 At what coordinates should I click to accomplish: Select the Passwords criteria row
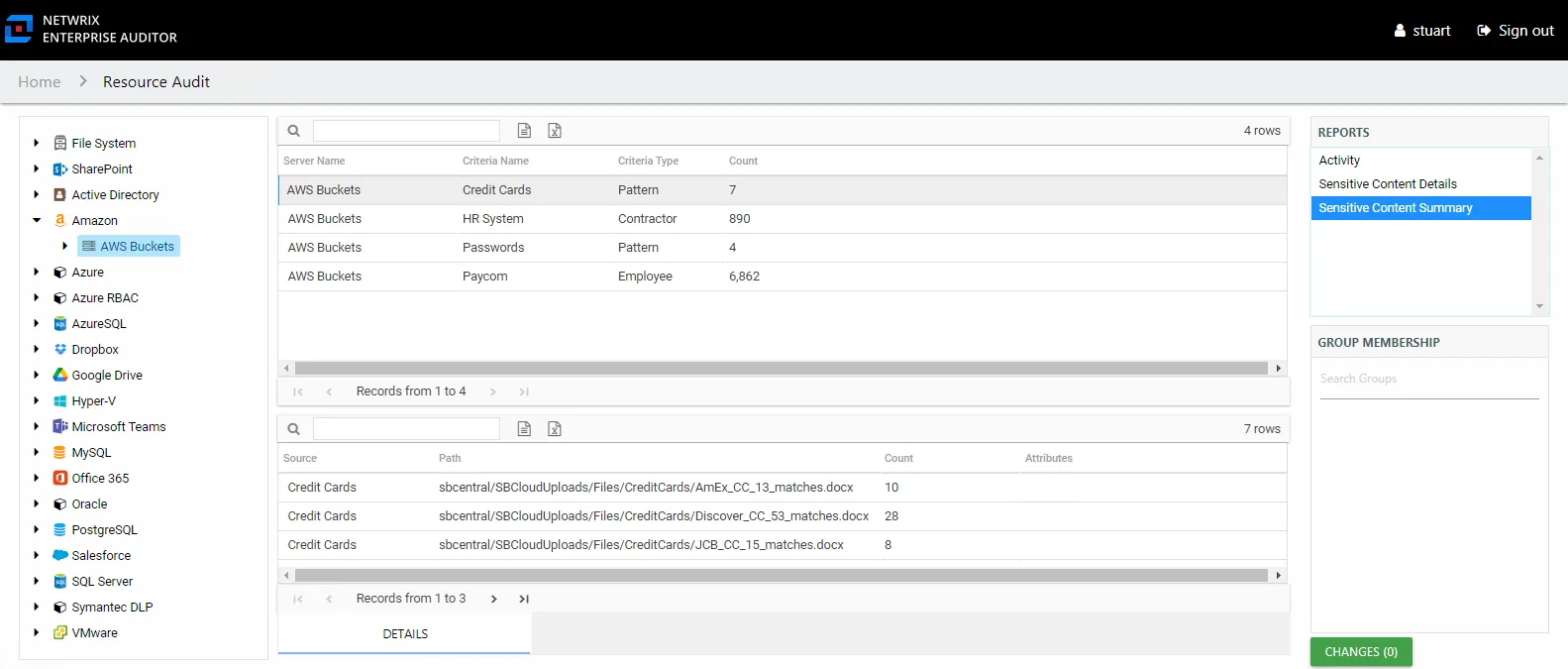(x=783, y=248)
